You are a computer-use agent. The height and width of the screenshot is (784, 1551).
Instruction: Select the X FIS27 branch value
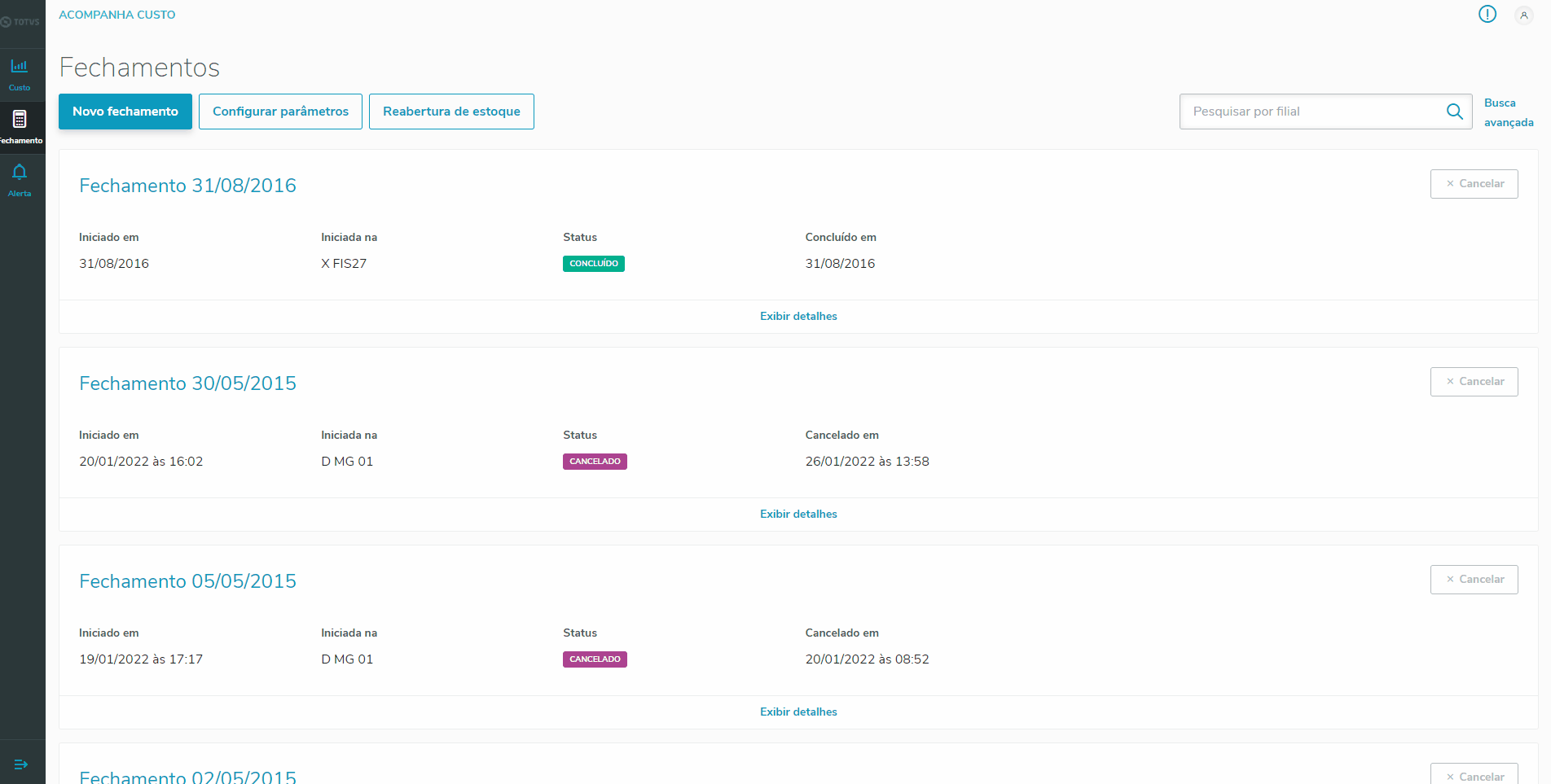344,264
